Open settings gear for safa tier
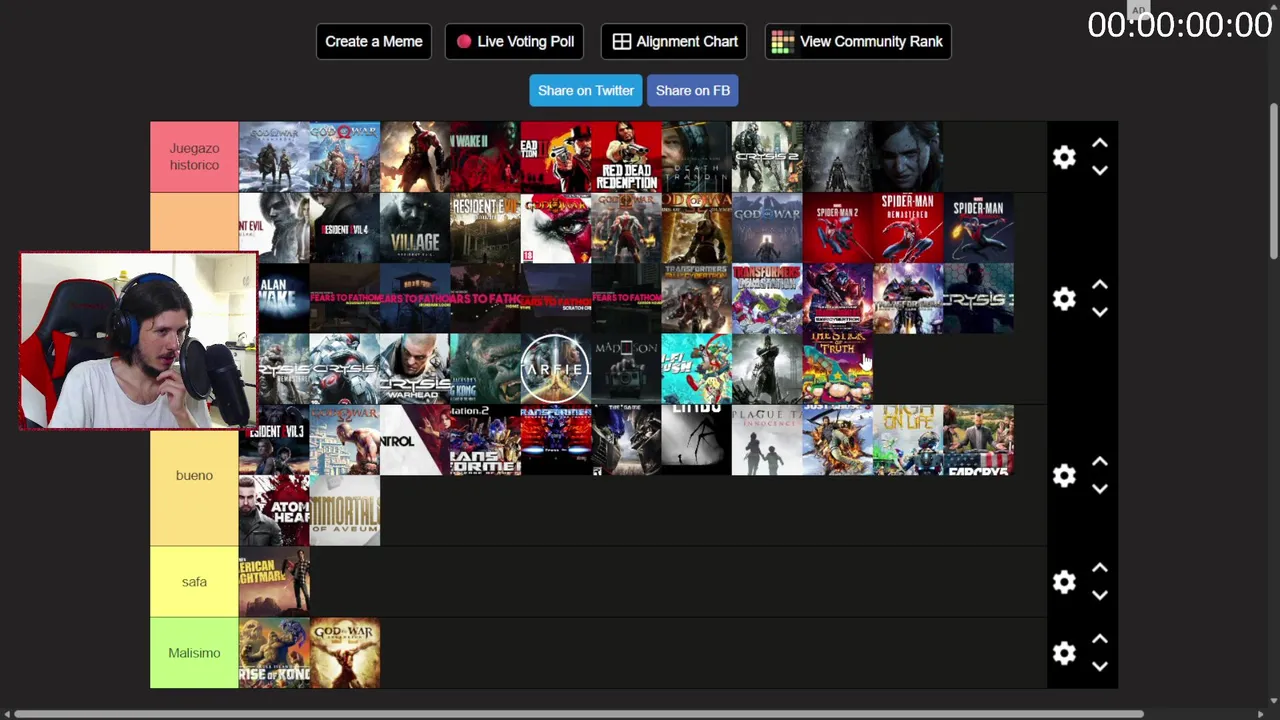The width and height of the screenshot is (1280, 720). (1064, 582)
